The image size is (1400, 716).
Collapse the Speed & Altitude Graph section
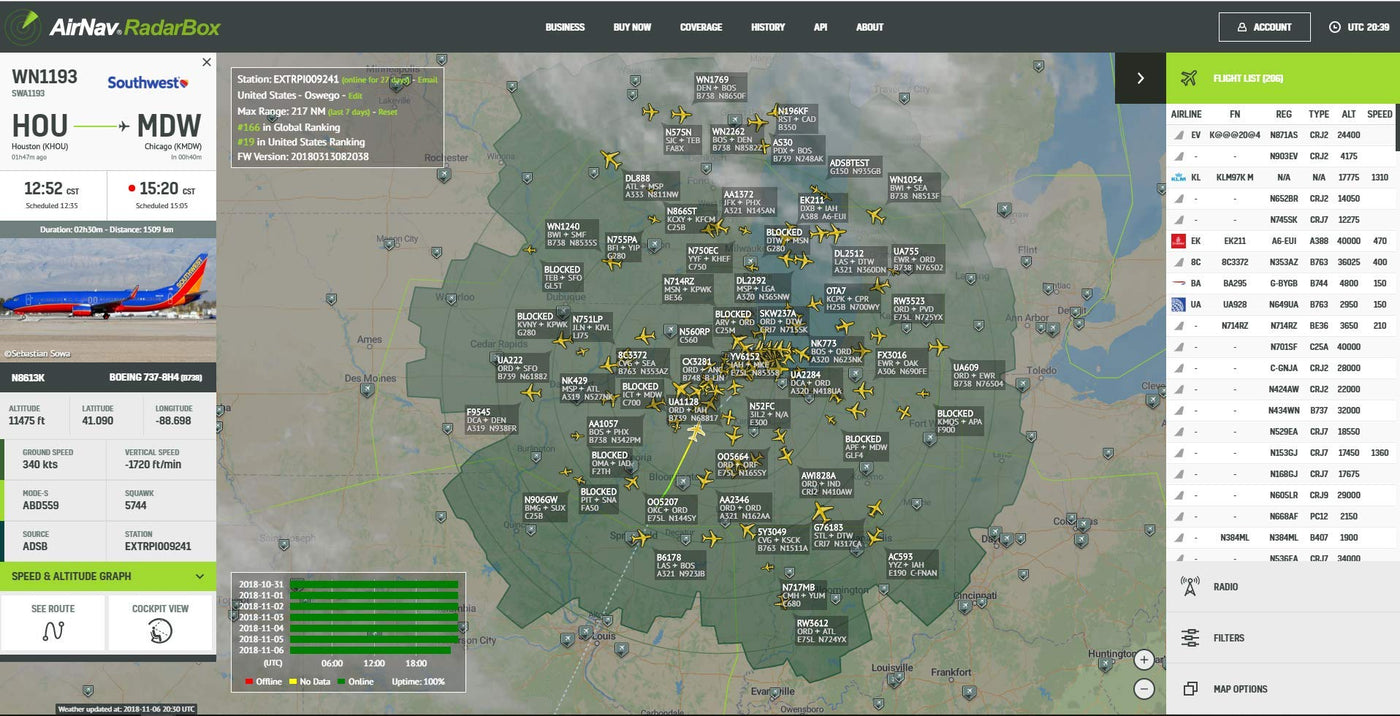pos(200,576)
